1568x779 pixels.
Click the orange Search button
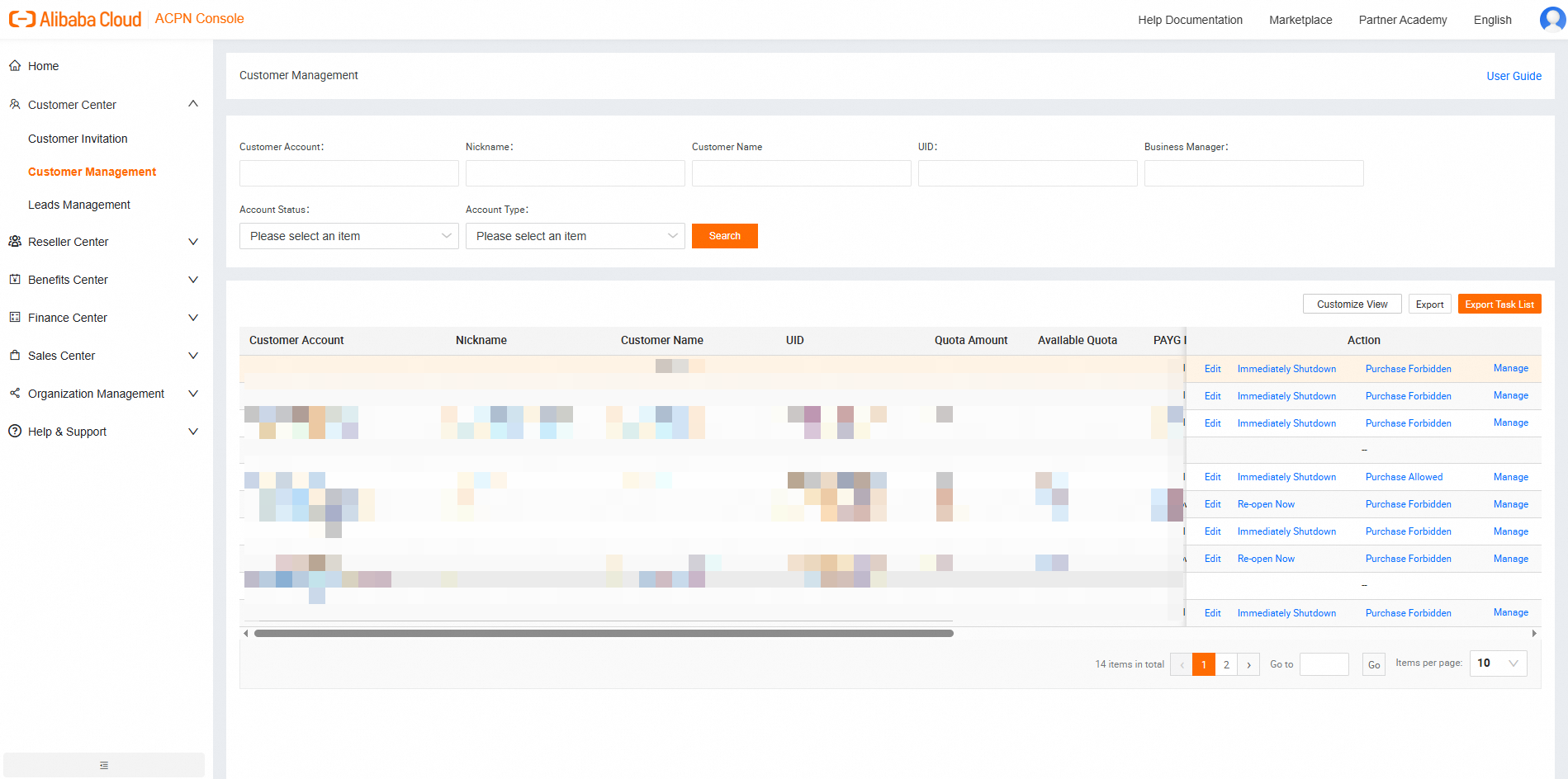coord(725,236)
